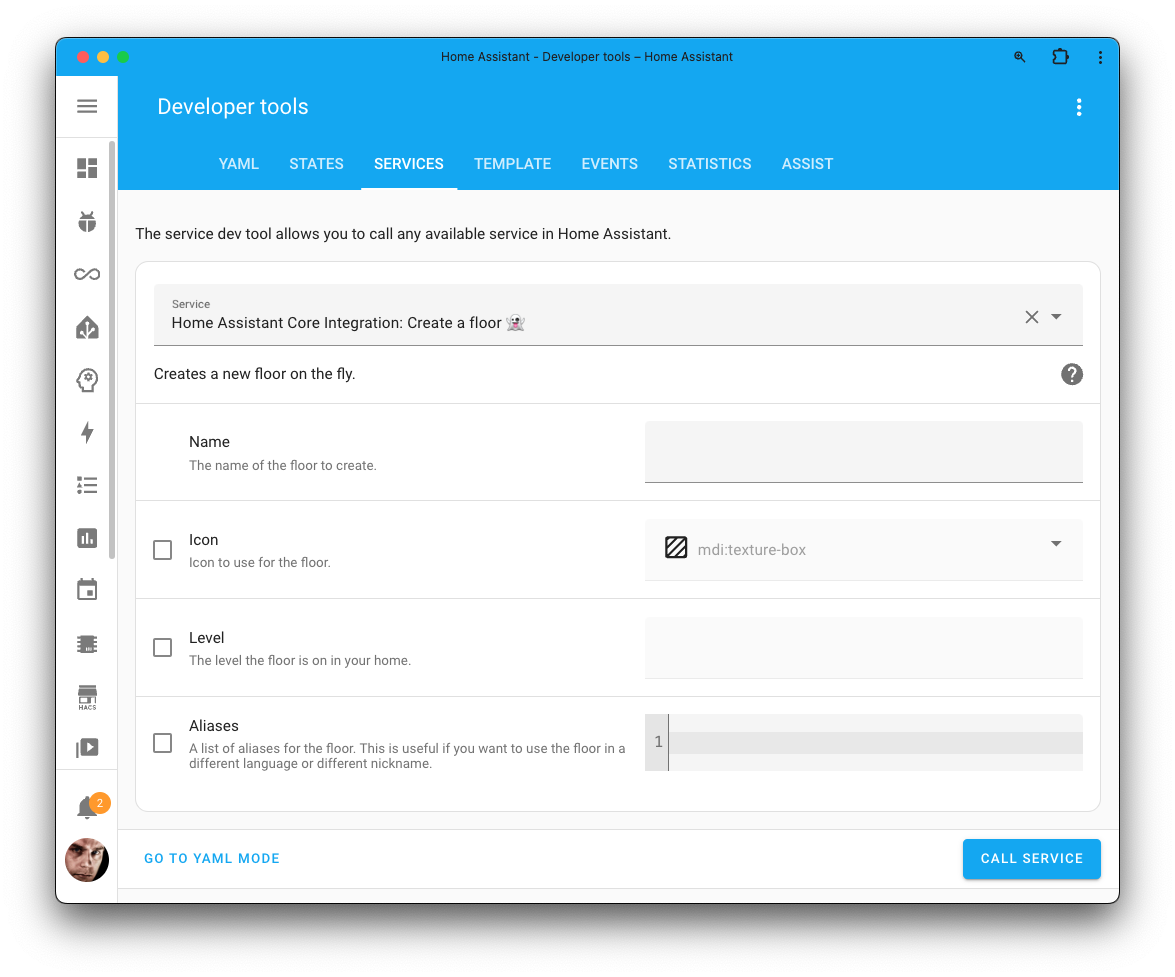Clear the selected service with X
The height and width of the screenshot is (977, 1175).
[x=1031, y=317]
